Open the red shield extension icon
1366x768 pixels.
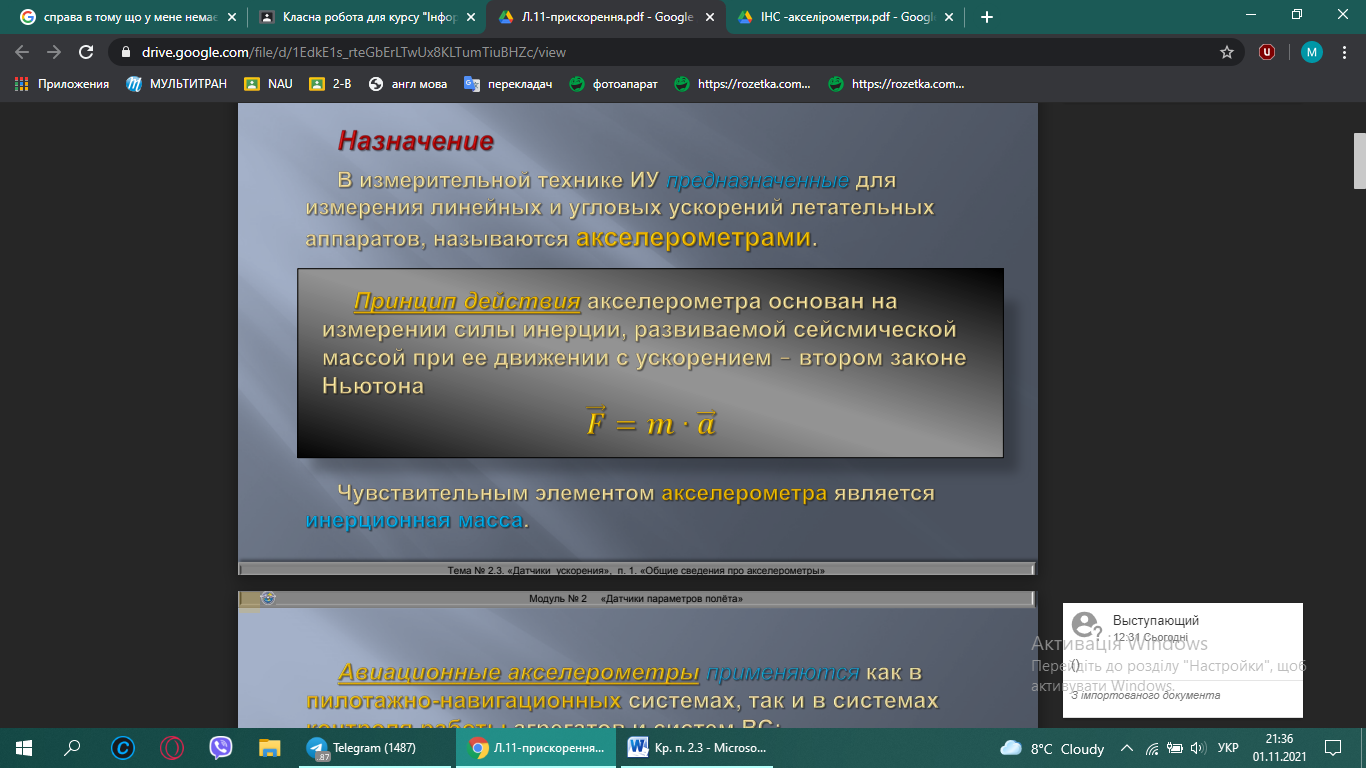click(1267, 52)
